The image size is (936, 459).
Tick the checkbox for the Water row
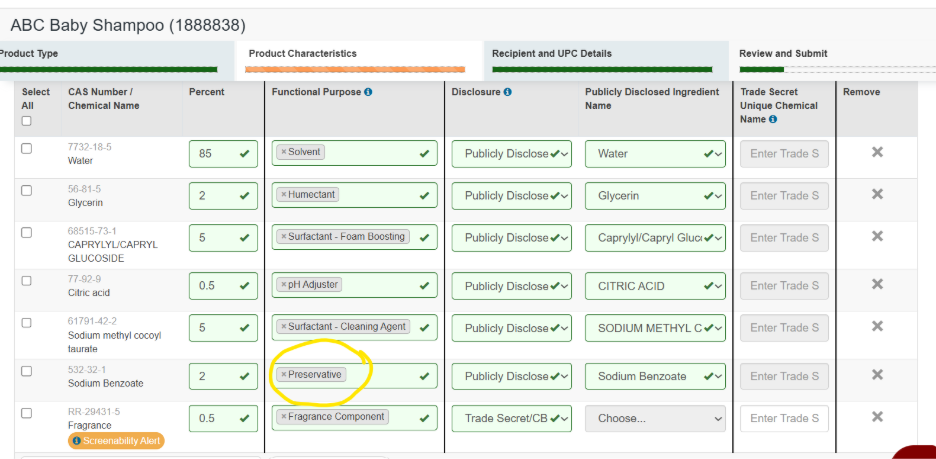point(27,148)
